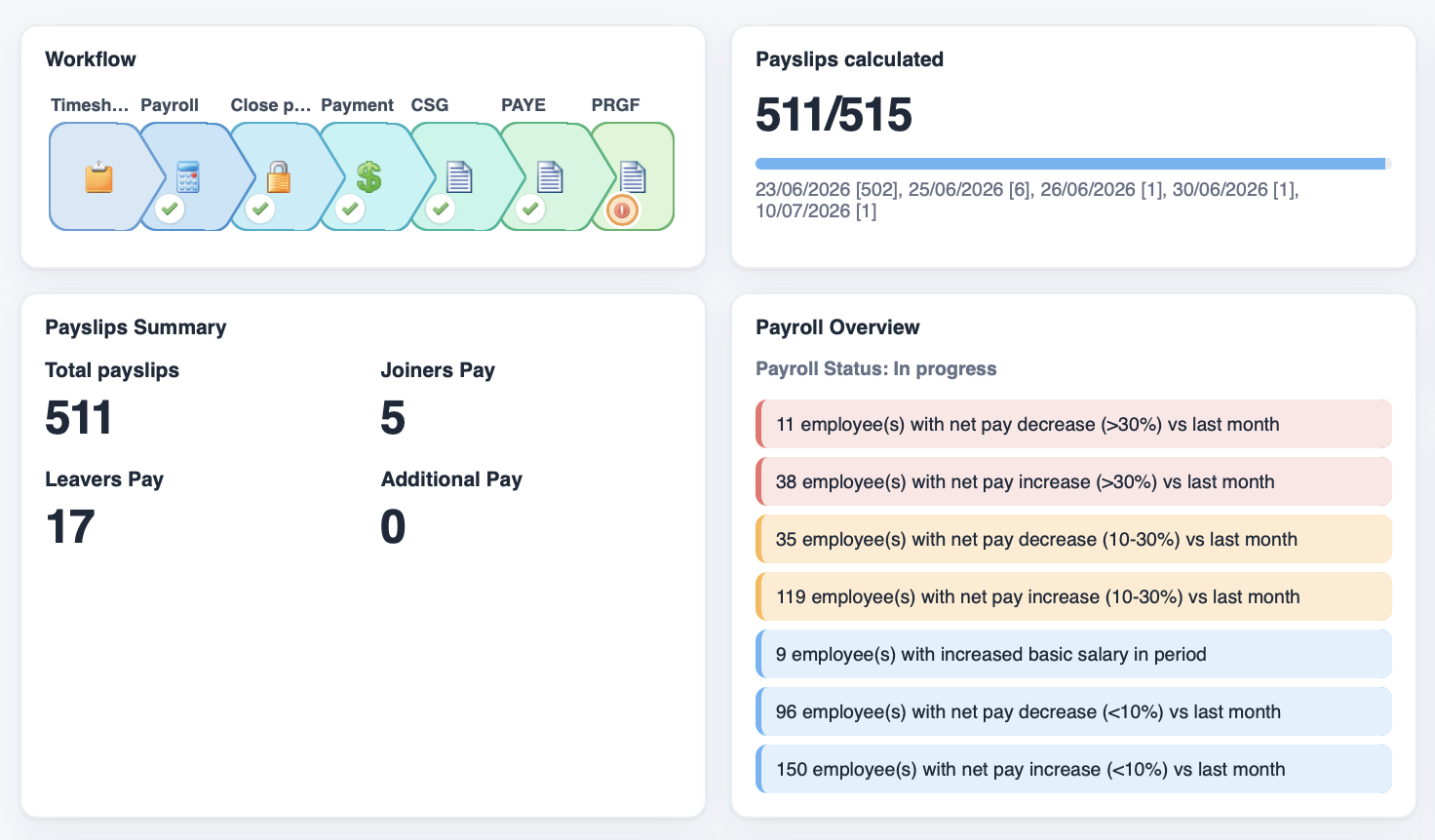The height and width of the screenshot is (840, 1435).
Task: Click the Timesh… workflow label
Action: 90,105
